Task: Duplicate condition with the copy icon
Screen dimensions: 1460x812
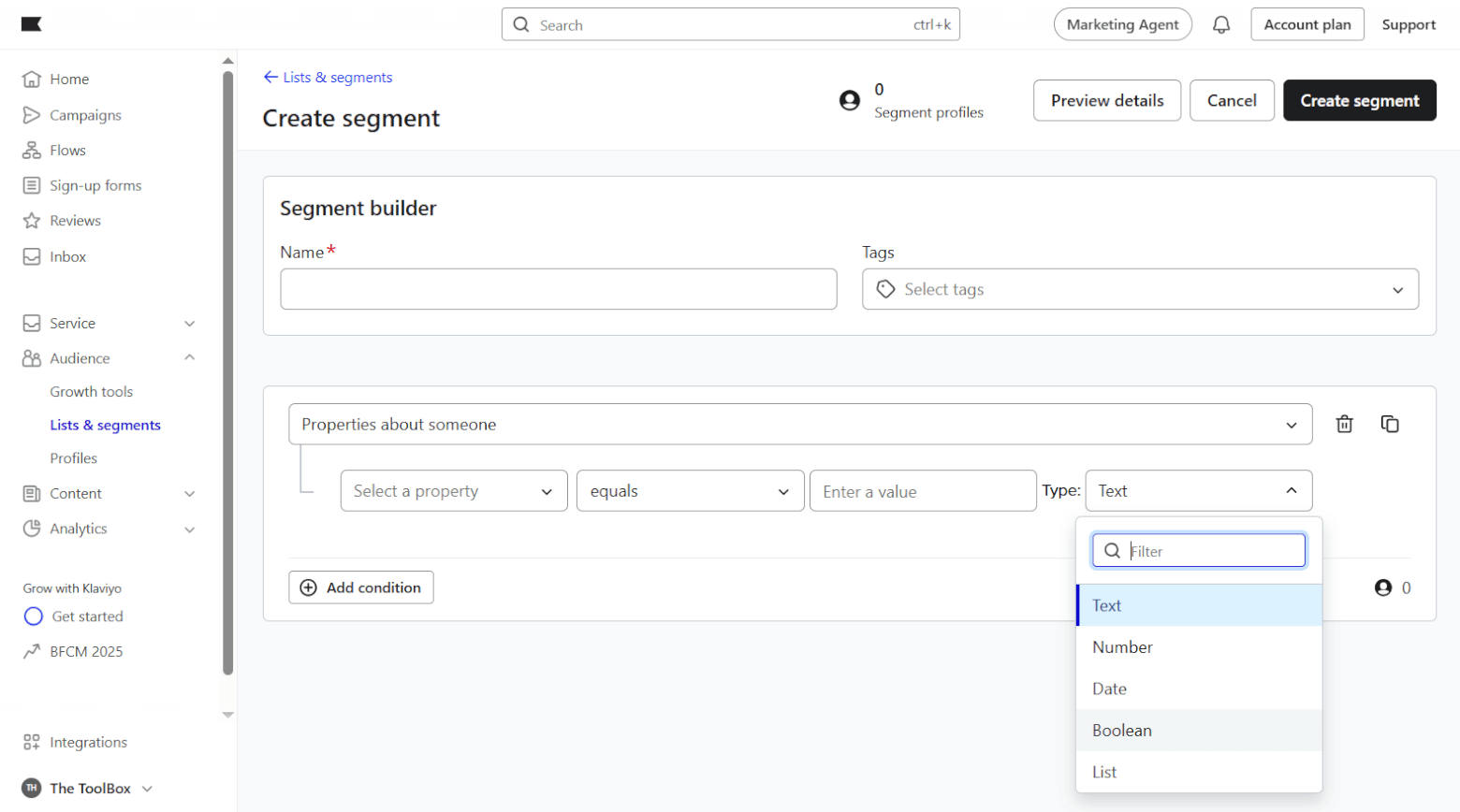Action: click(x=1390, y=424)
